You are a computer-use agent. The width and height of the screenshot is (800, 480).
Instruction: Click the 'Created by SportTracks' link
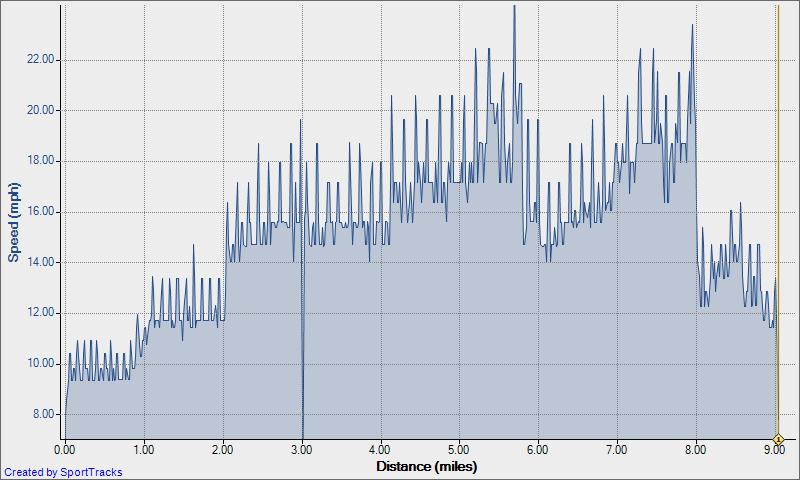[x=63, y=472]
